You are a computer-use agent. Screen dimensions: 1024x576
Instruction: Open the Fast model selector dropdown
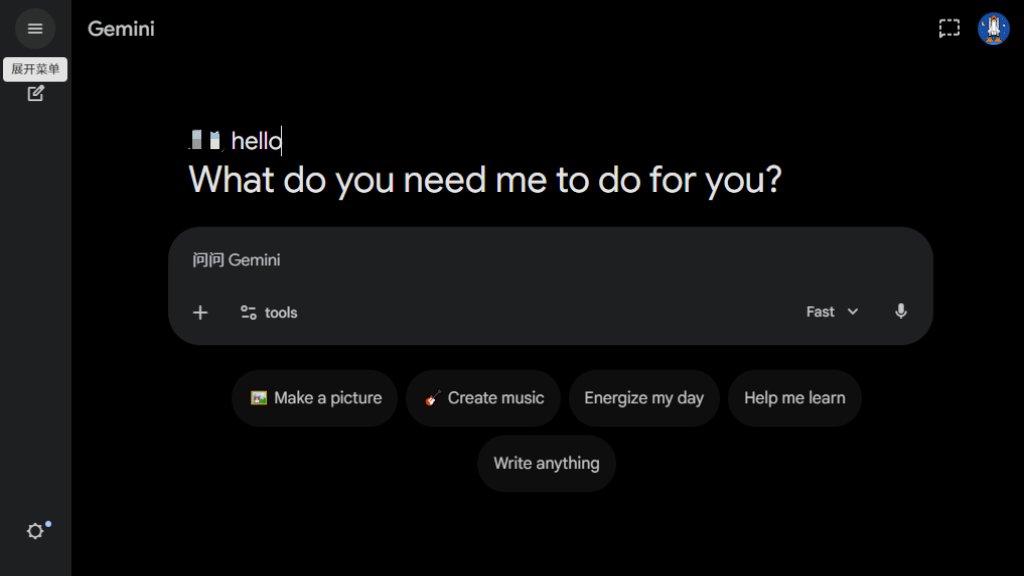(x=832, y=312)
